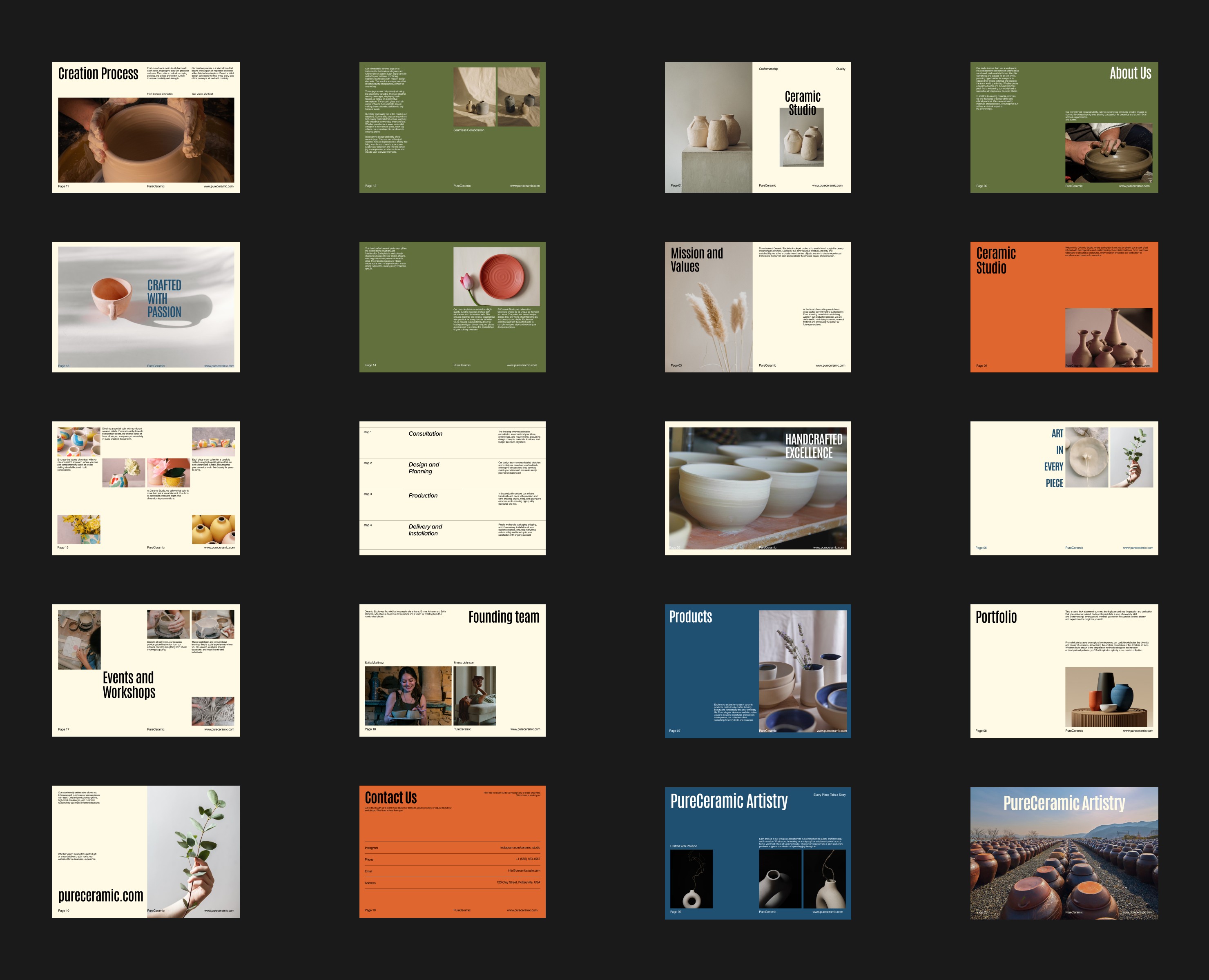
Task: Open the orange Ceramic Studio page
Action: click(1064, 307)
